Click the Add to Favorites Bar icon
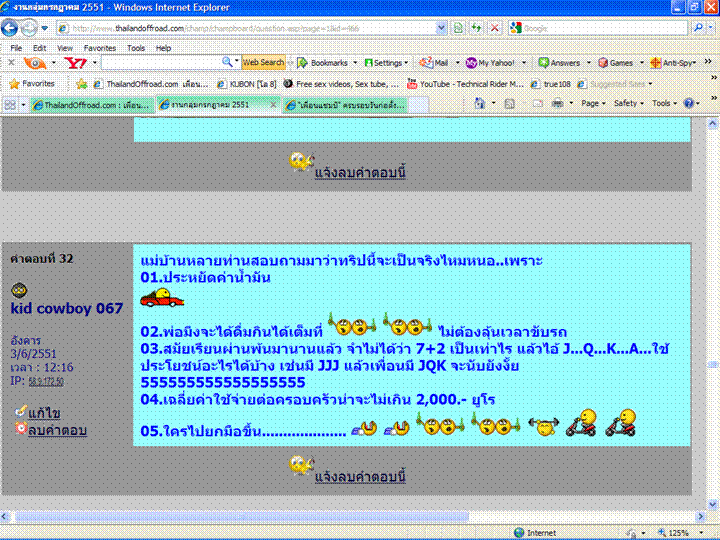Image resolution: width=720 pixels, height=540 pixels. click(x=82, y=84)
